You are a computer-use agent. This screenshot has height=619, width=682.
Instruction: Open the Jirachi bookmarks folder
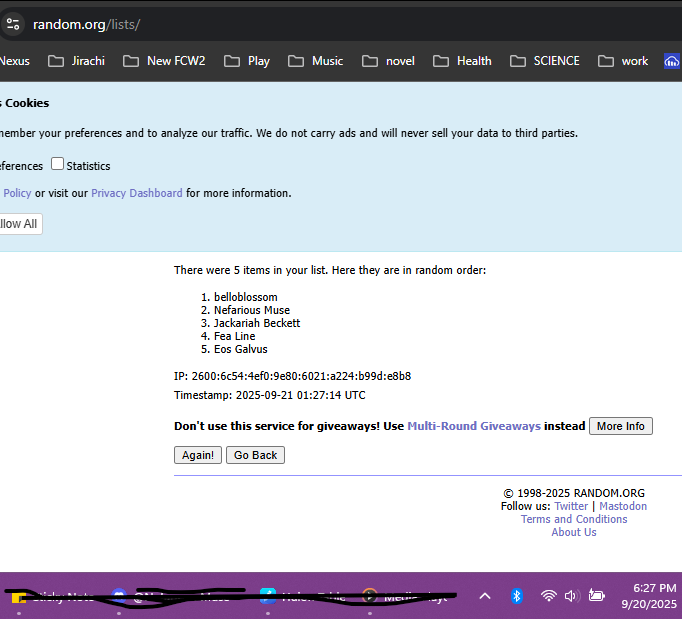[76, 61]
